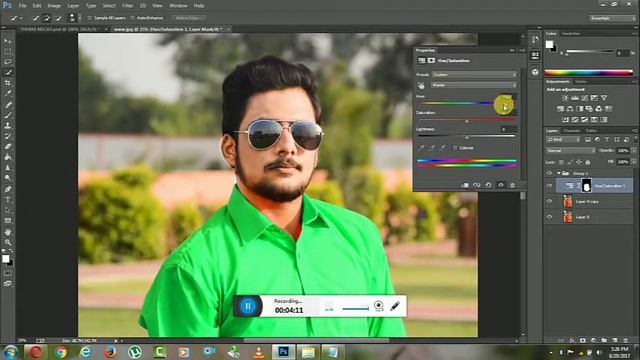Open the Fill dropdown arrow
Image resolution: width=640 pixels, height=360 pixels.
(633, 162)
